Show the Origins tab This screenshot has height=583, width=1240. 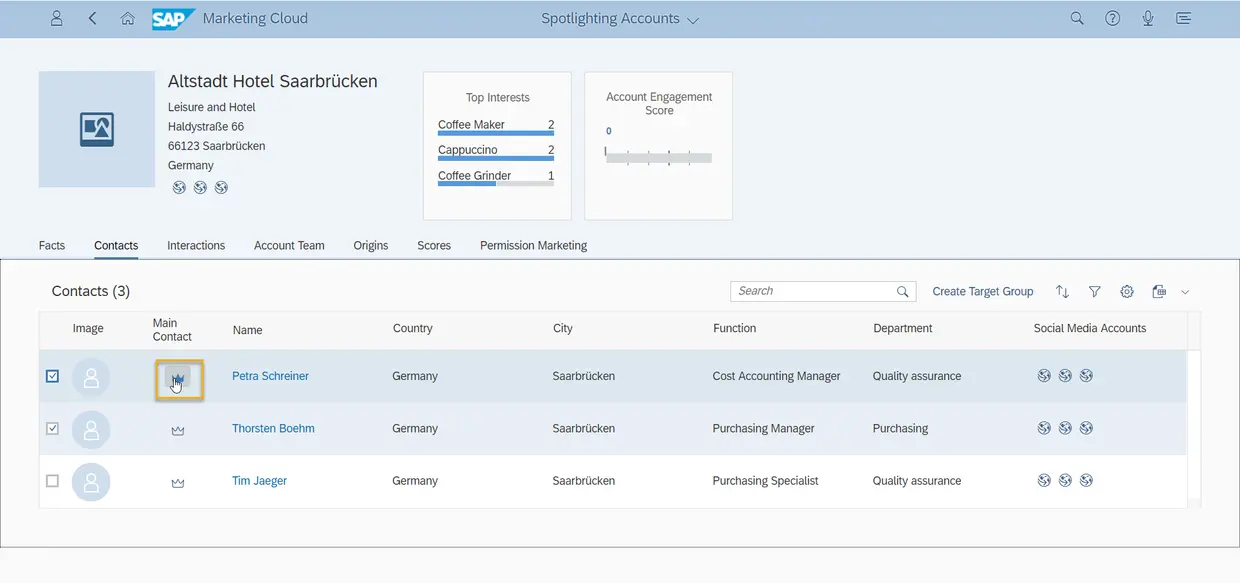(371, 245)
